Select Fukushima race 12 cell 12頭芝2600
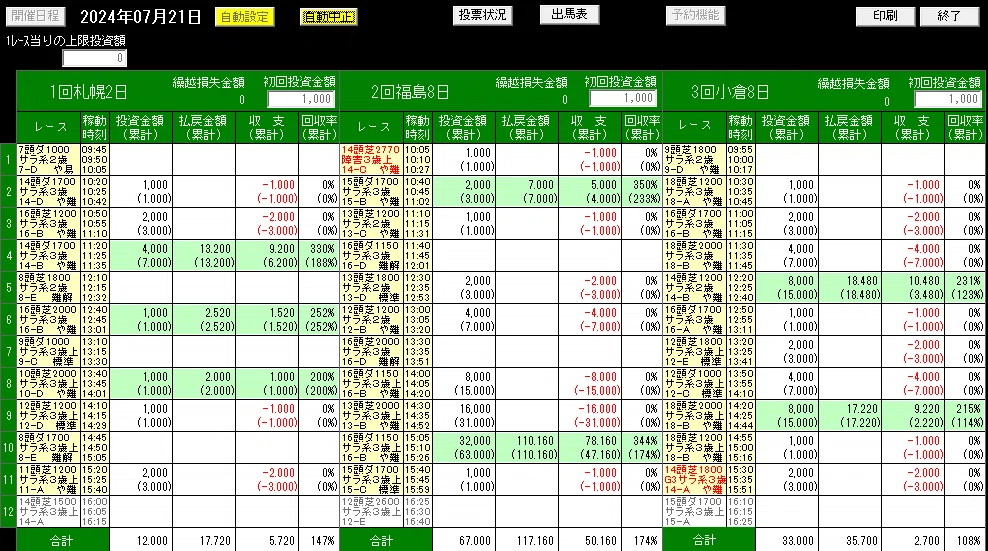Image resolution: width=988 pixels, height=551 pixels. click(x=371, y=512)
